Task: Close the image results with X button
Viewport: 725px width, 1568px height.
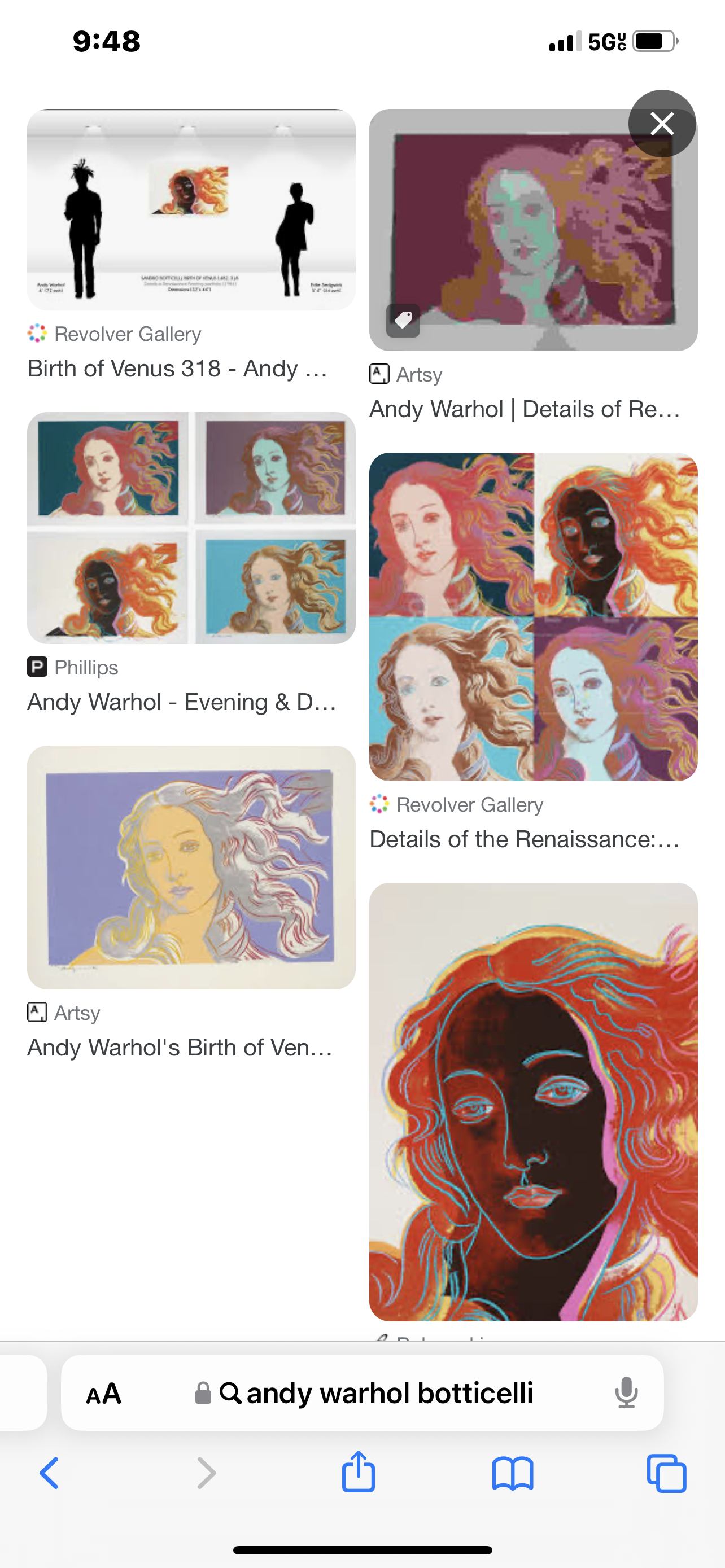Action: point(662,124)
